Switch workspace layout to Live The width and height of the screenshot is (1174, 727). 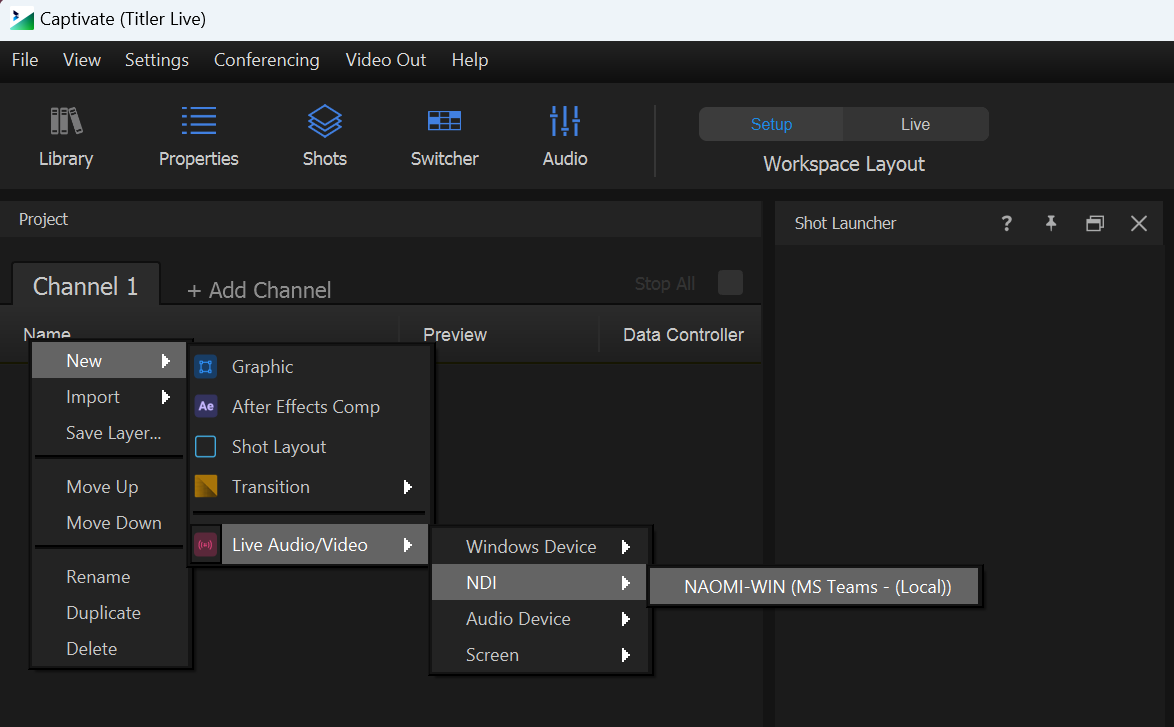pos(916,124)
